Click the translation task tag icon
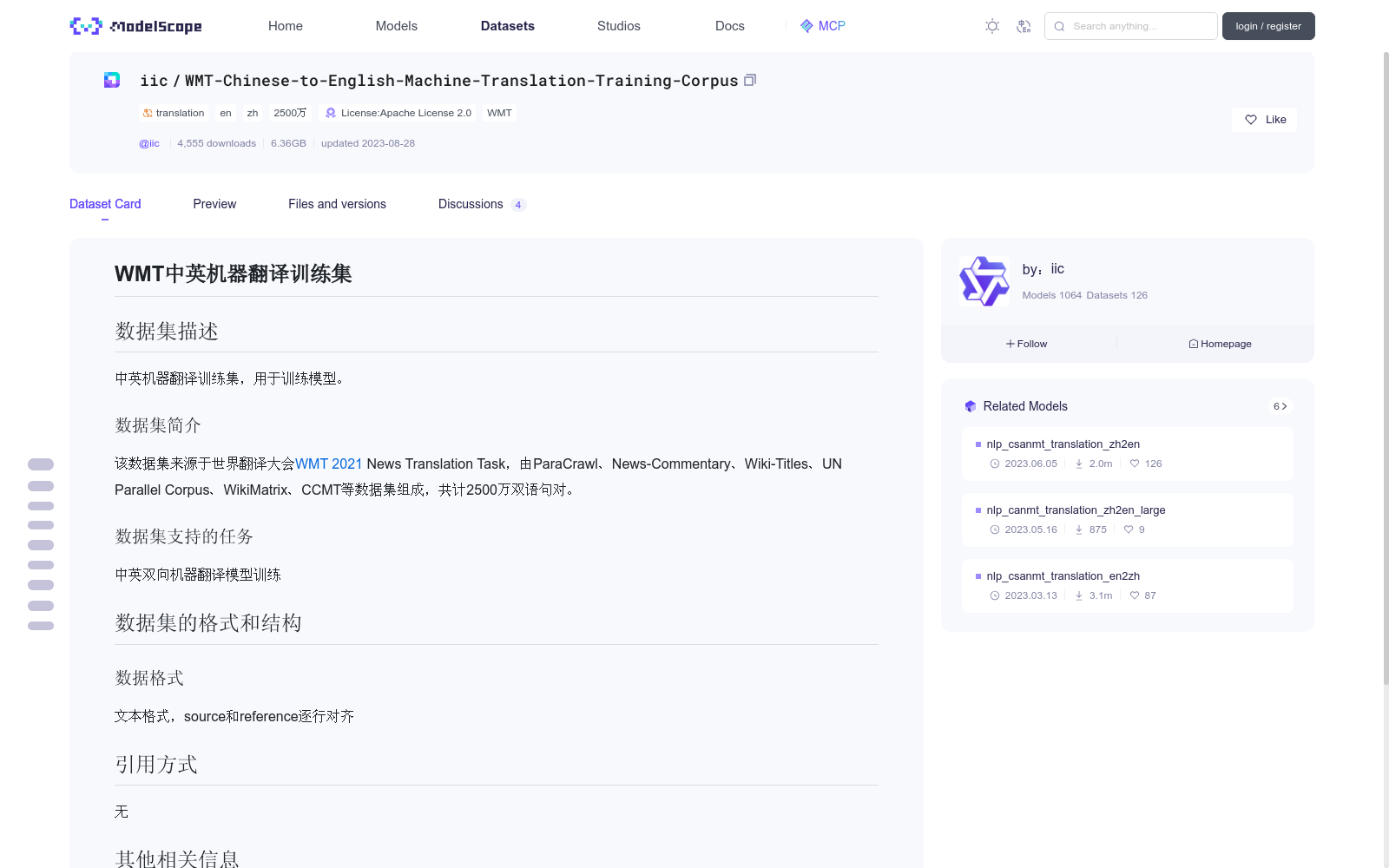The height and width of the screenshot is (868, 1389). 148,113
